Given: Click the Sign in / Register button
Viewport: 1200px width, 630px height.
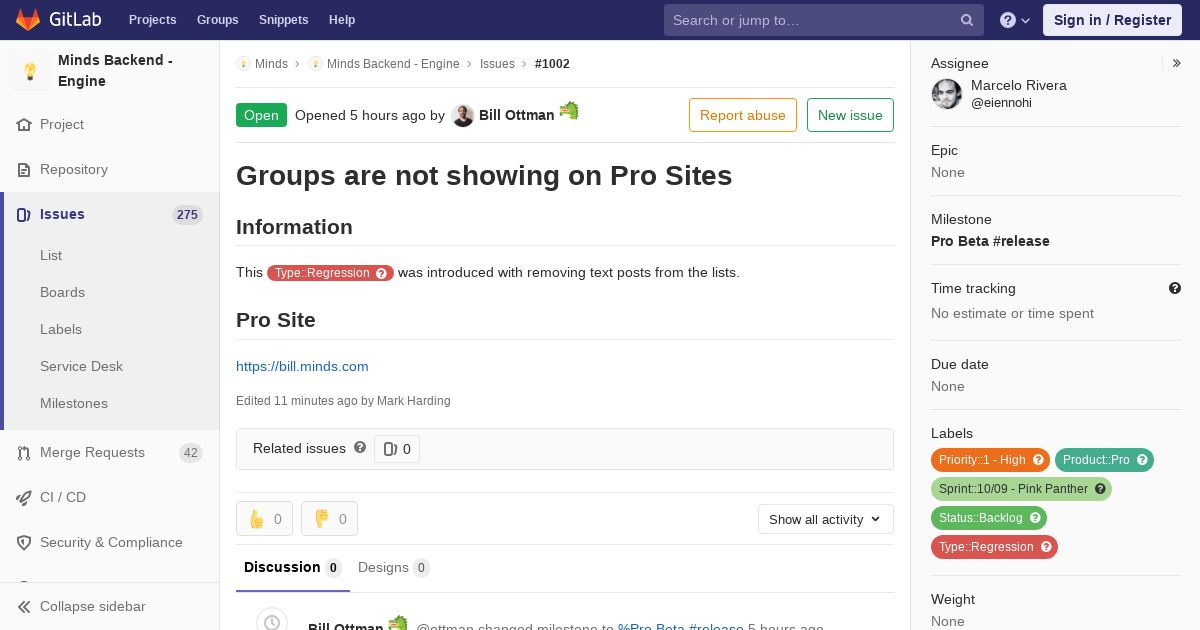Looking at the screenshot, I should (1112, 20).
